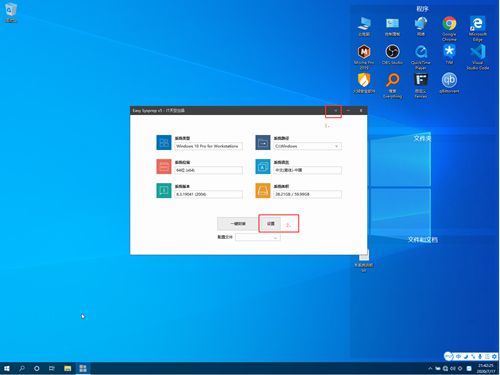Screen dimensions: 500x375
Task: Click the Easy Sysprep taskbar button
Action: [83, 368]
